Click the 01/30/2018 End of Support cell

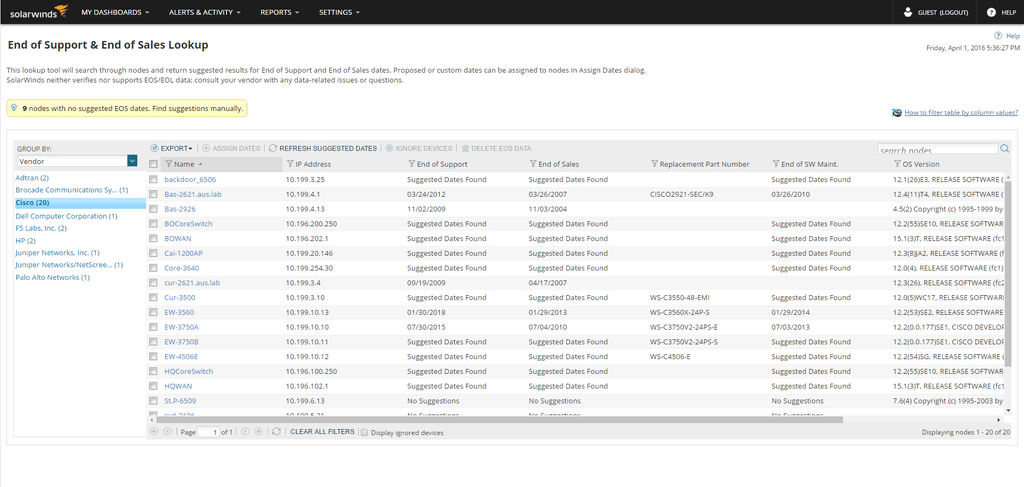coord(426,312)
